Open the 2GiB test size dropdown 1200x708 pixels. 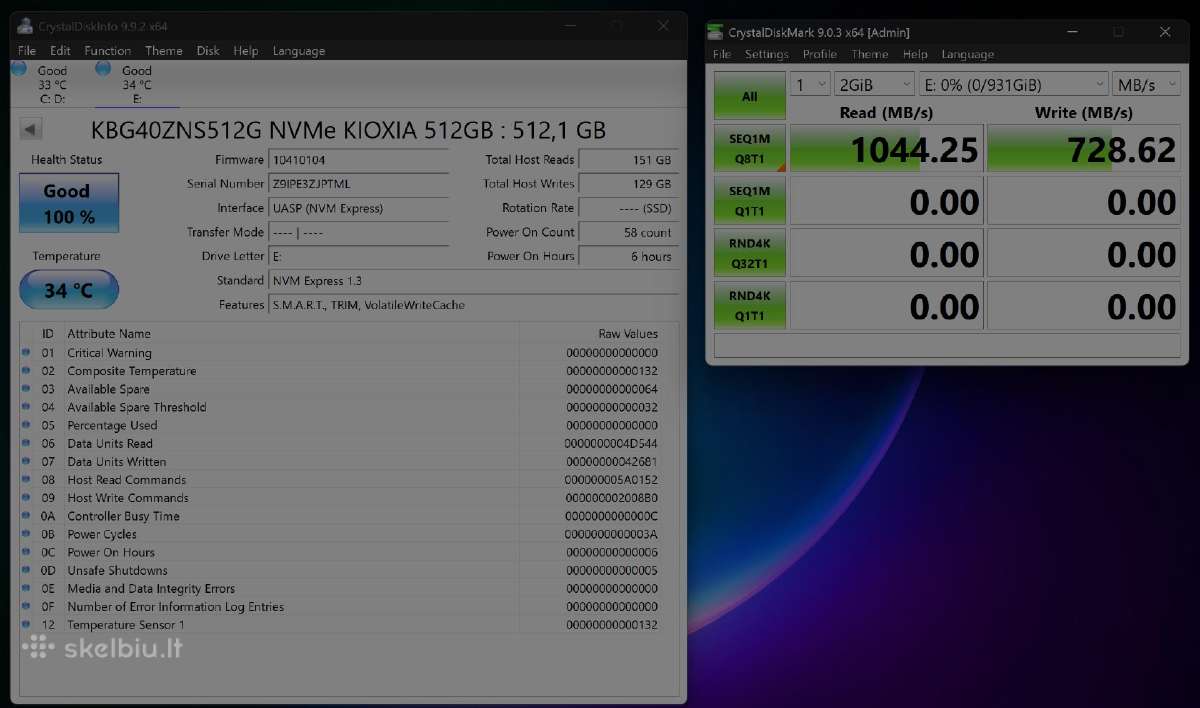click(x=874, y=84)
